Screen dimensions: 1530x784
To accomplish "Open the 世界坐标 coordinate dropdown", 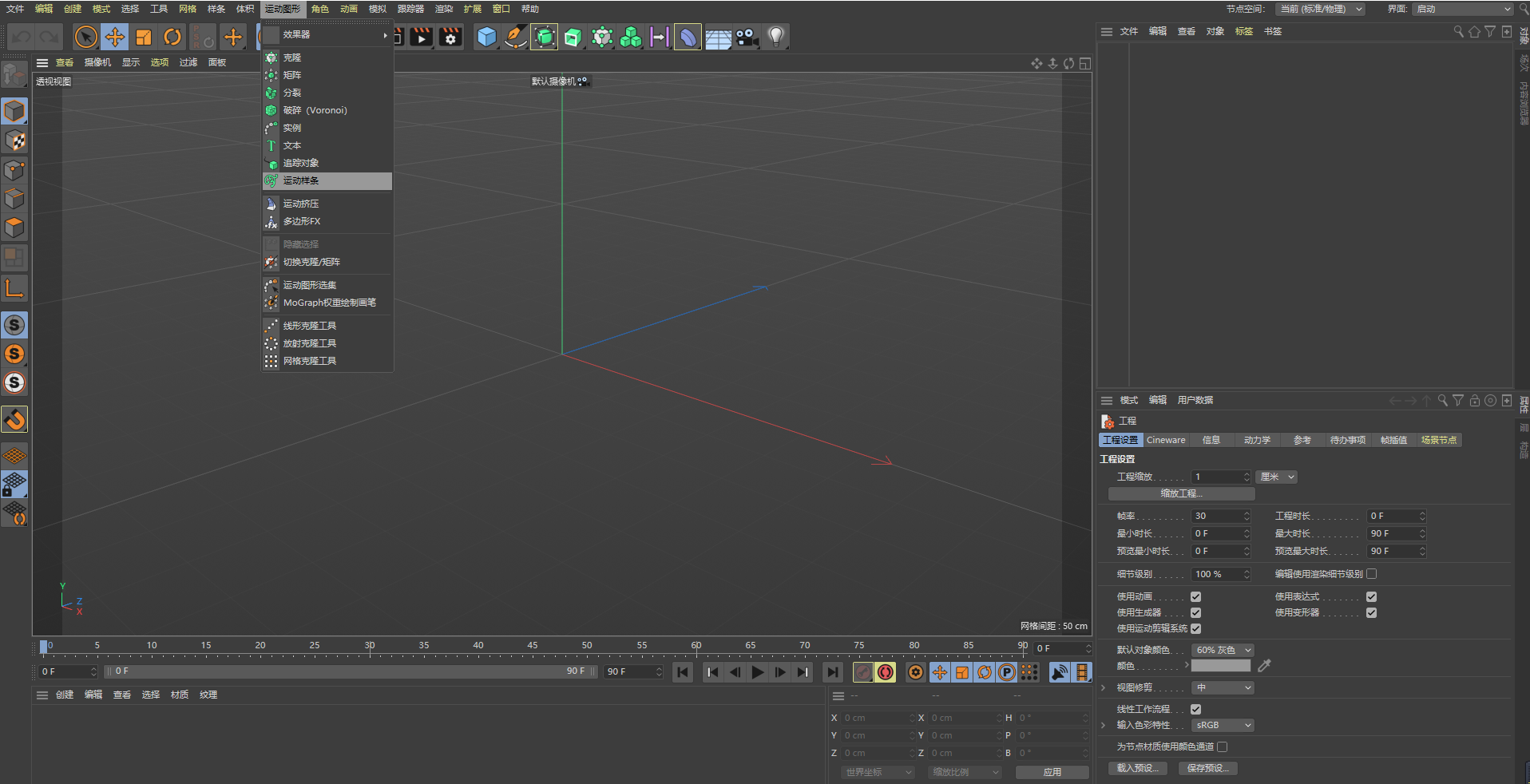I will click(x=878, y=772).
